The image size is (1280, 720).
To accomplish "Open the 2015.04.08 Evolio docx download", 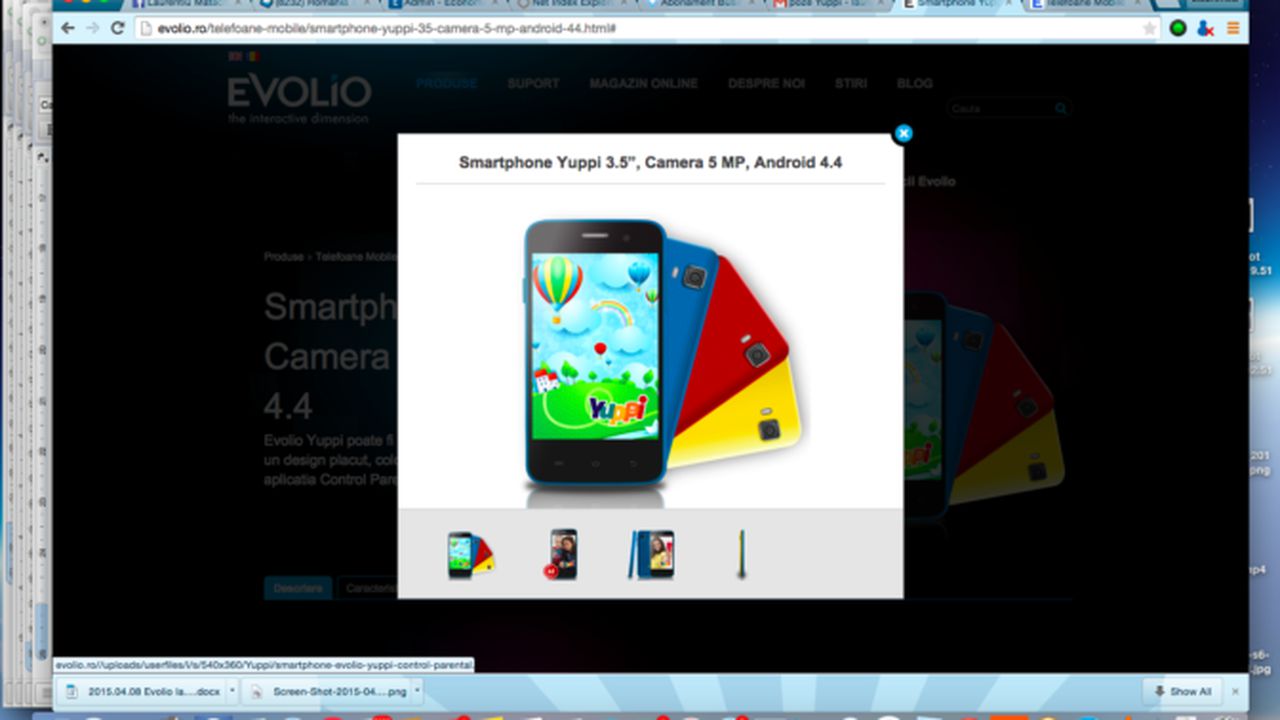I will [x=140, y=691].
